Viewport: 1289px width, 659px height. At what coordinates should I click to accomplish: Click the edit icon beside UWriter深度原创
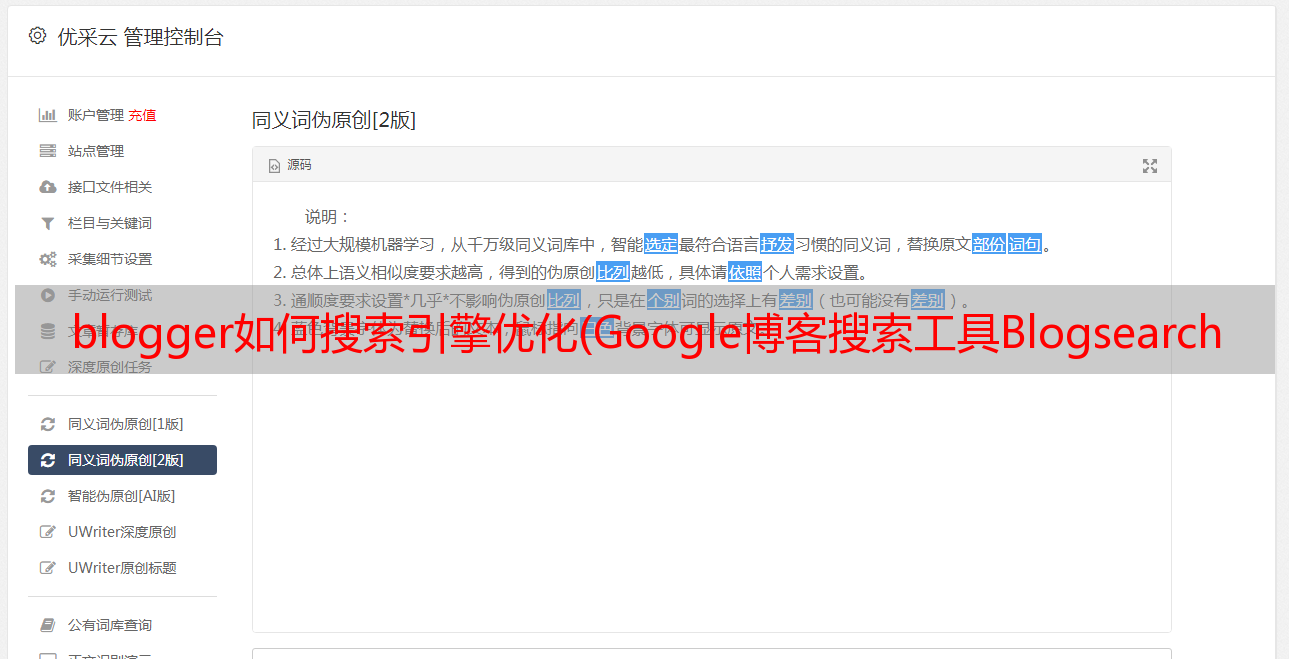[47, 532]
